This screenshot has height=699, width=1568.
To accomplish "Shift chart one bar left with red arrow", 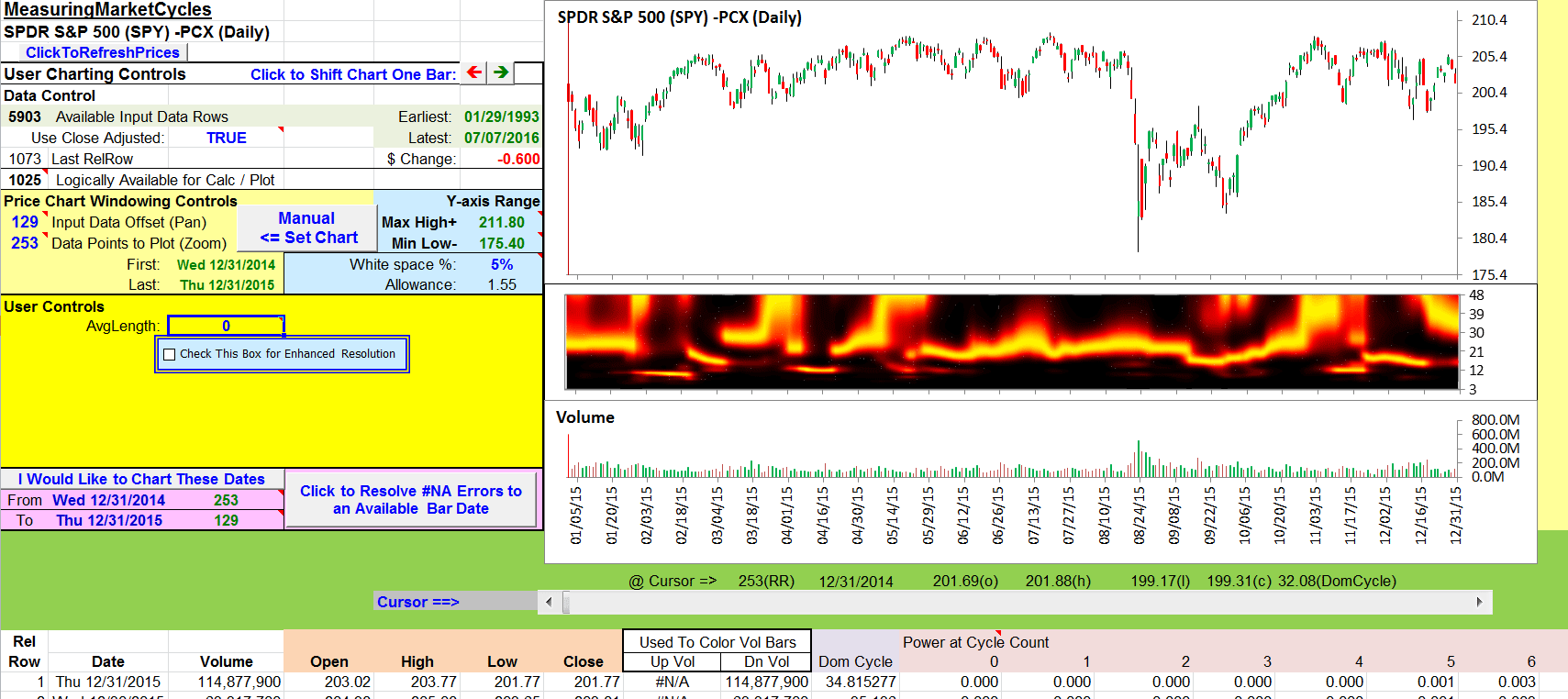I will [x=473, y=72].
